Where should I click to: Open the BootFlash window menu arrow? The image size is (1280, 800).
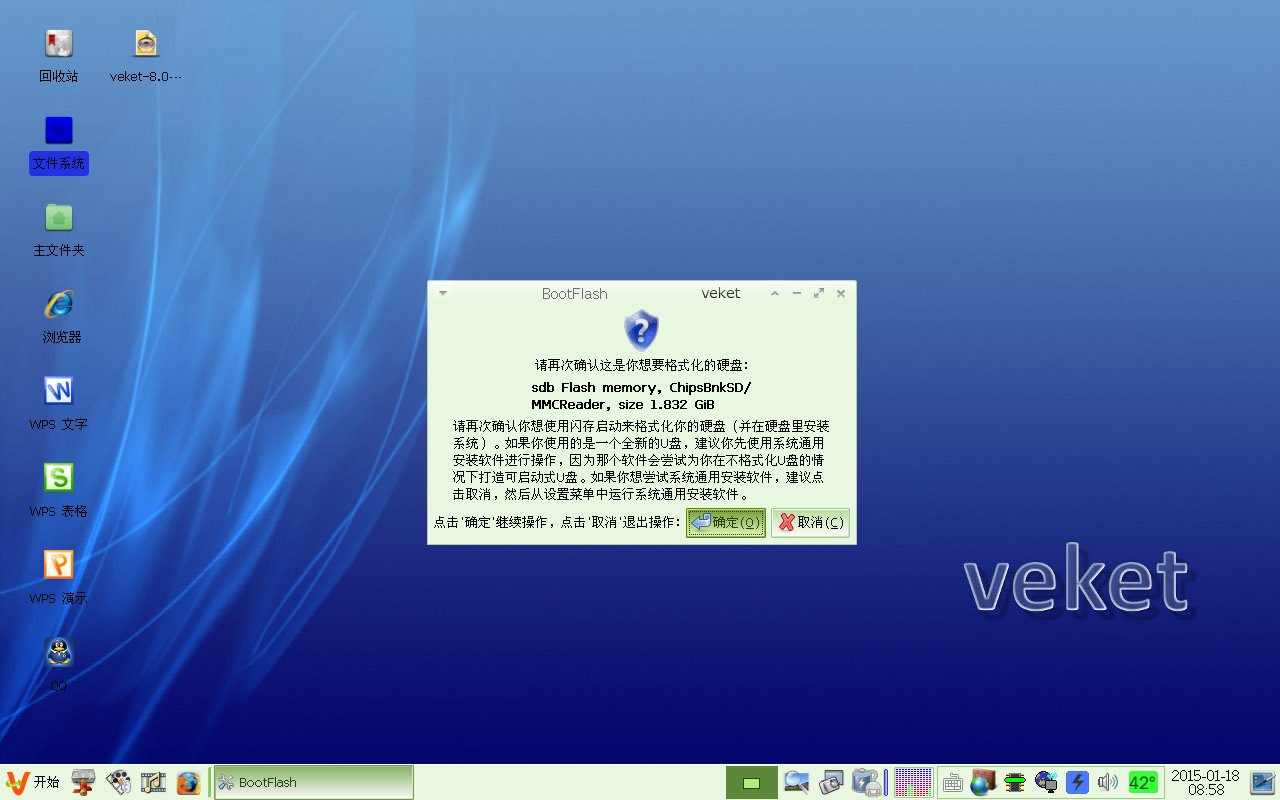443,293
